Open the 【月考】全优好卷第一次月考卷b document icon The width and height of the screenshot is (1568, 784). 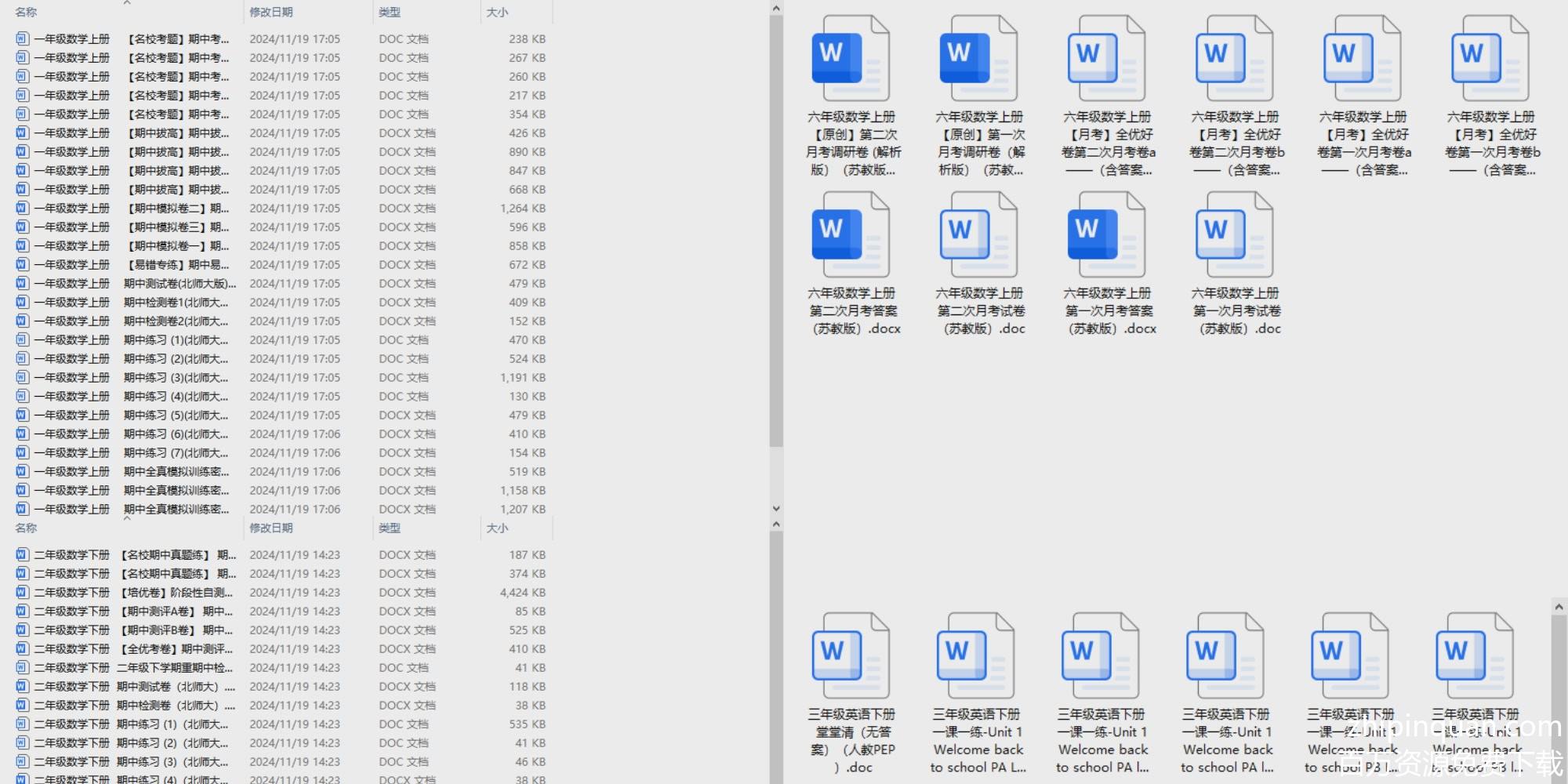[x=1490, y=59]
